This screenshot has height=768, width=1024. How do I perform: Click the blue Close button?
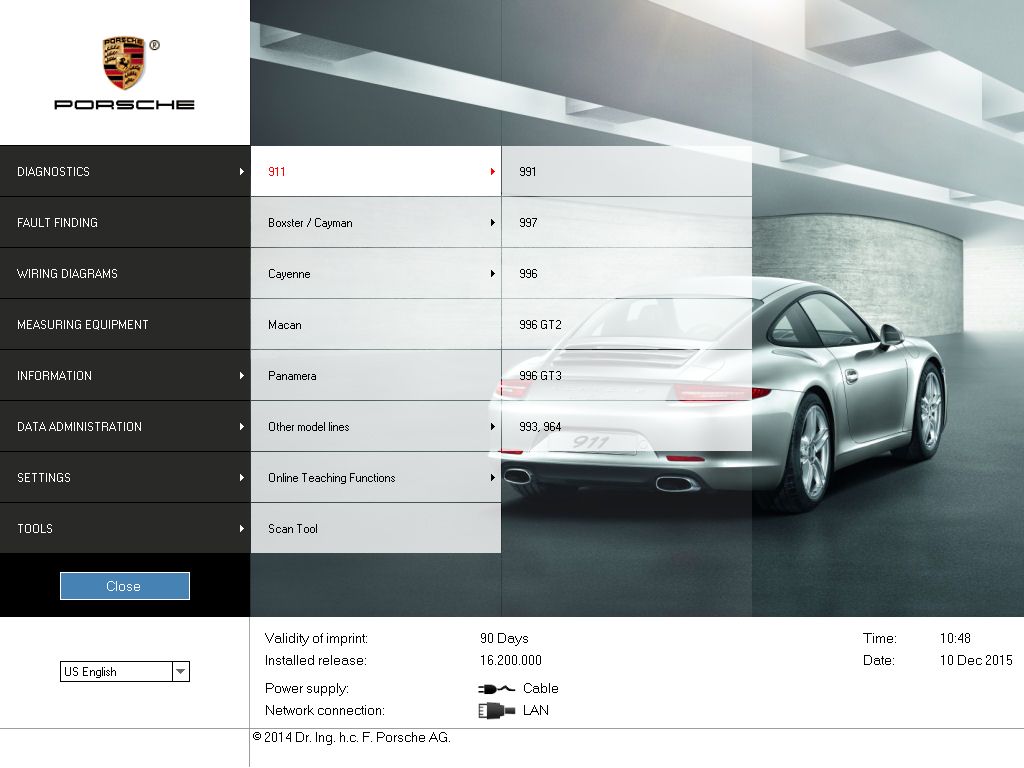click(x=125, y=586)
